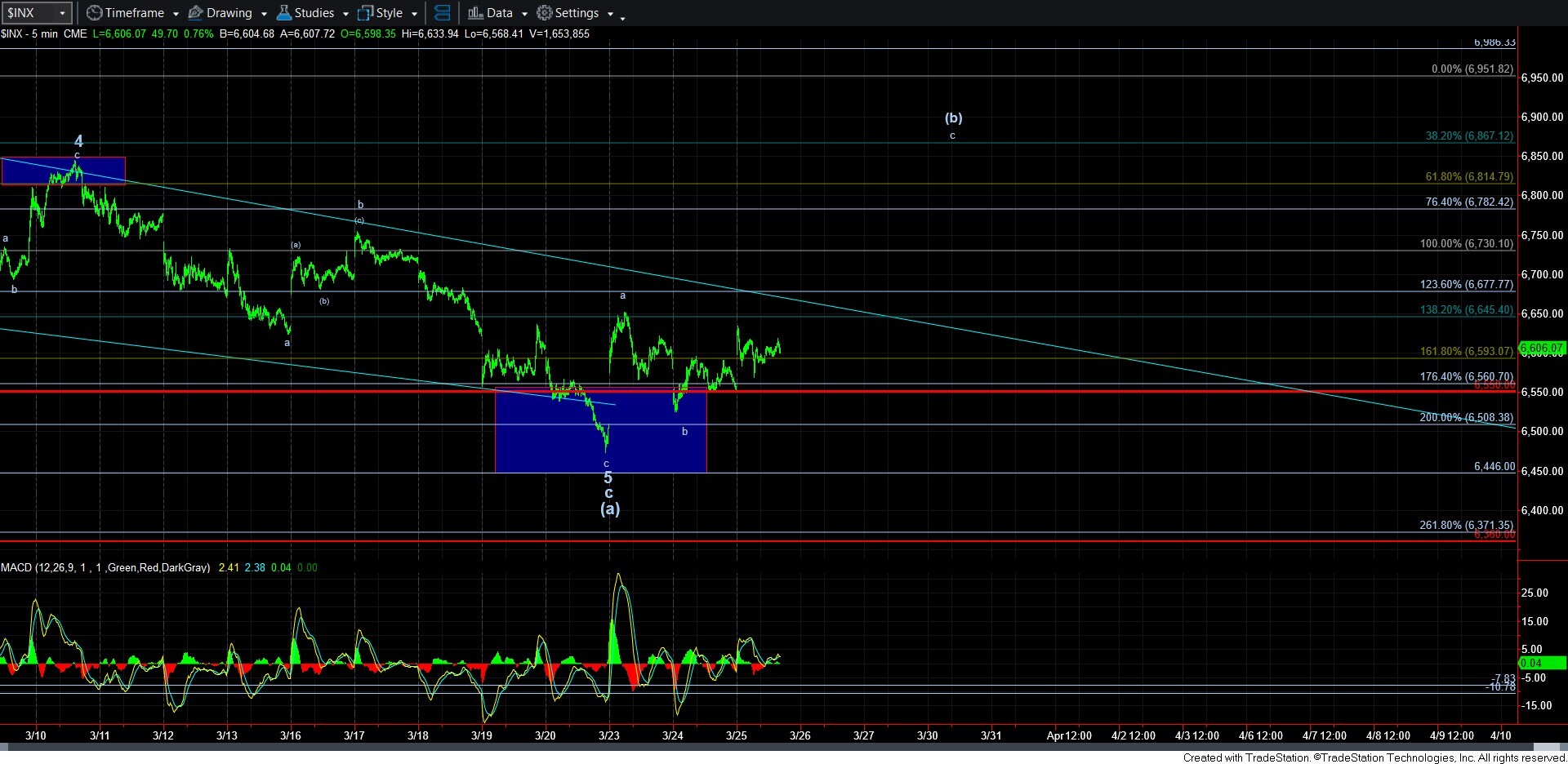1568x764 pixels.
Task: Open the toolbar overflow arrow after Settings
Action: tap(622, 16)
